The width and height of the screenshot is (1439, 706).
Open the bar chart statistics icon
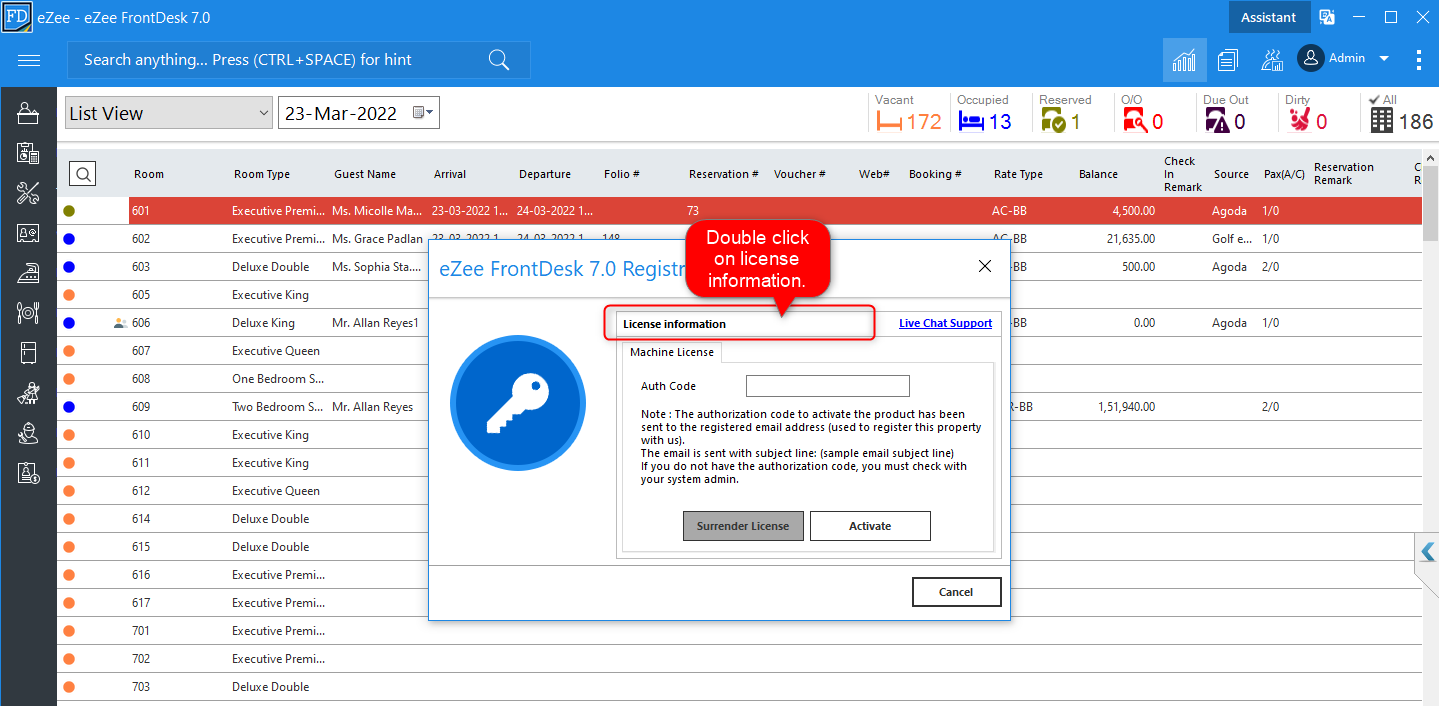[1185, 60]
